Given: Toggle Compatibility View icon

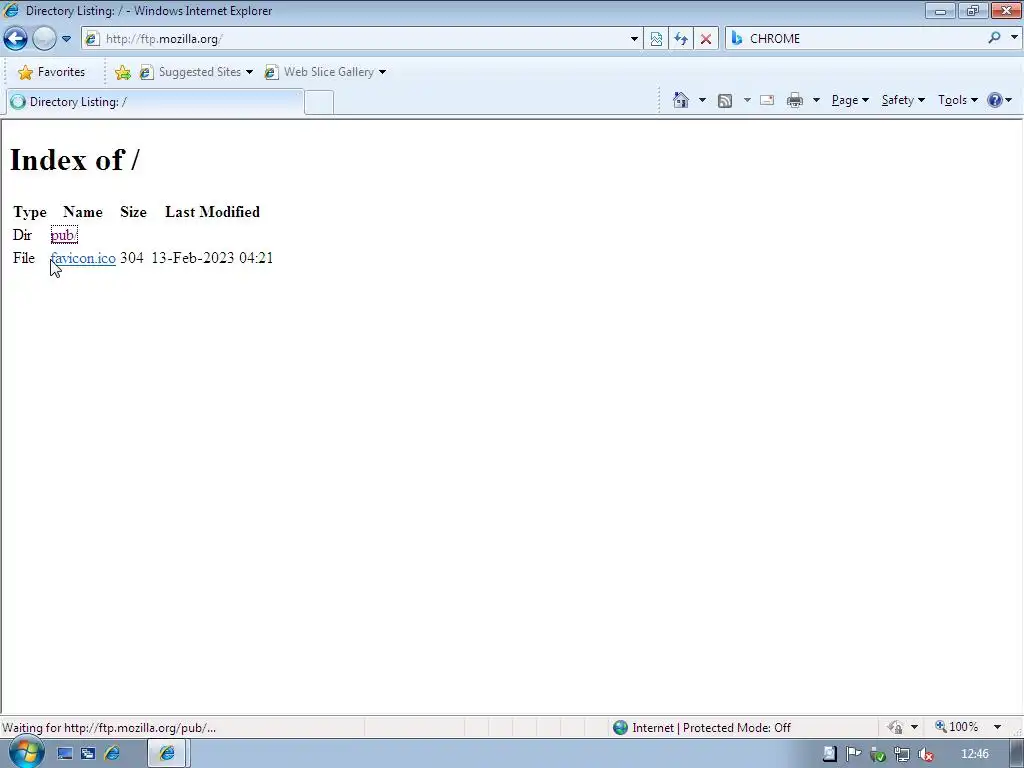Looking at the screenshot, I should (x=656, y=39).
